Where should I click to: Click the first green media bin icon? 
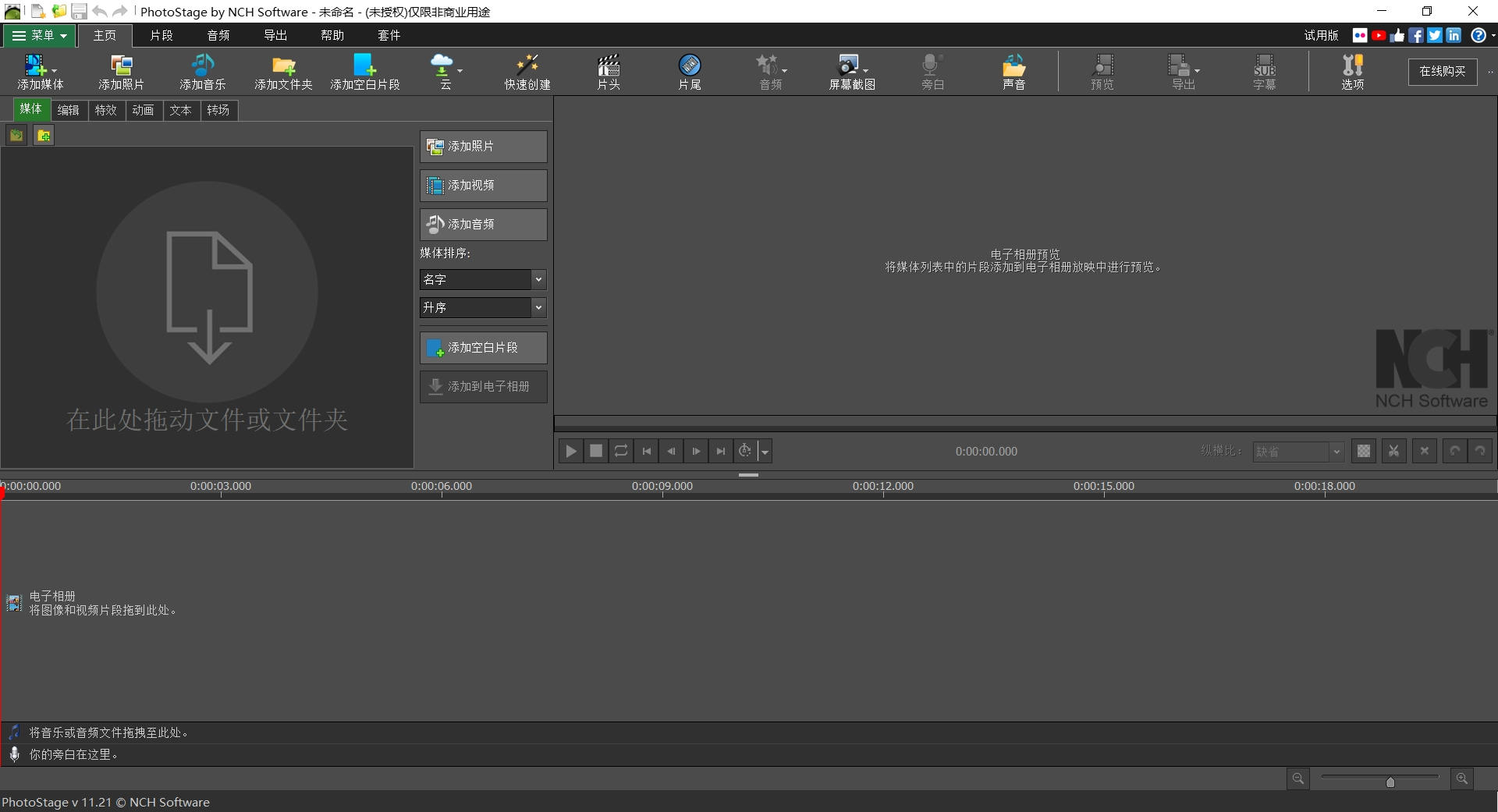click(16, 136)
